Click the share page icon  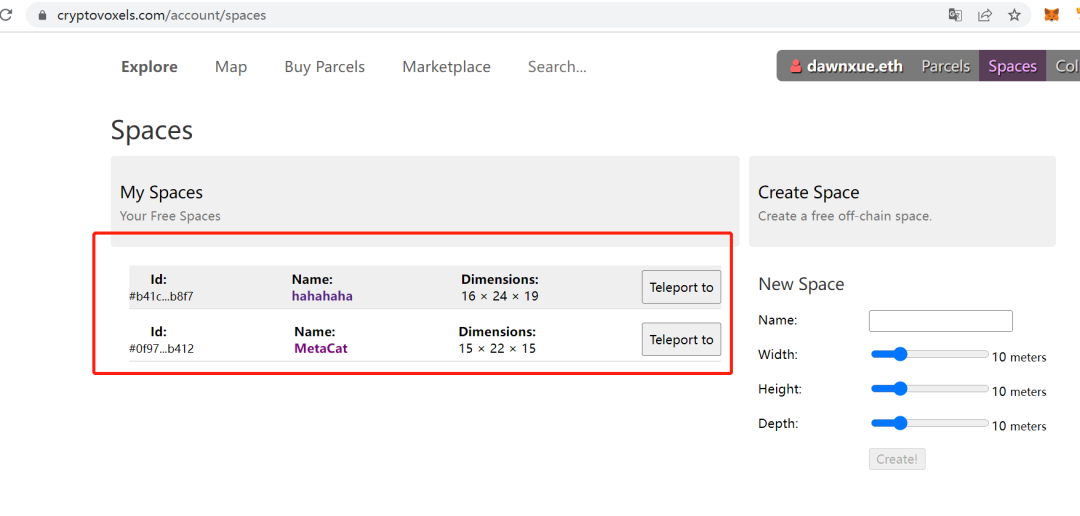985,14
